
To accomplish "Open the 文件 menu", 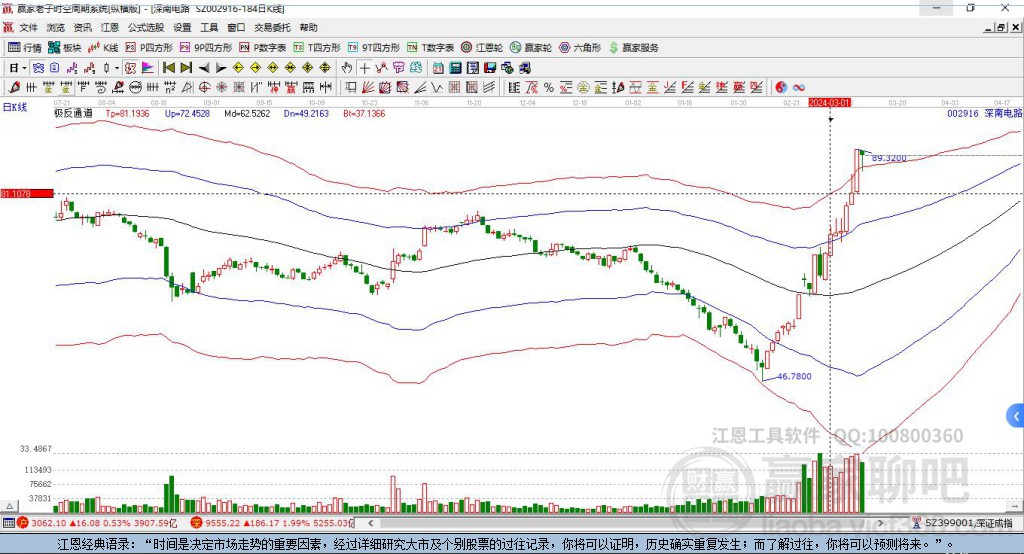I will pos(29,27).
